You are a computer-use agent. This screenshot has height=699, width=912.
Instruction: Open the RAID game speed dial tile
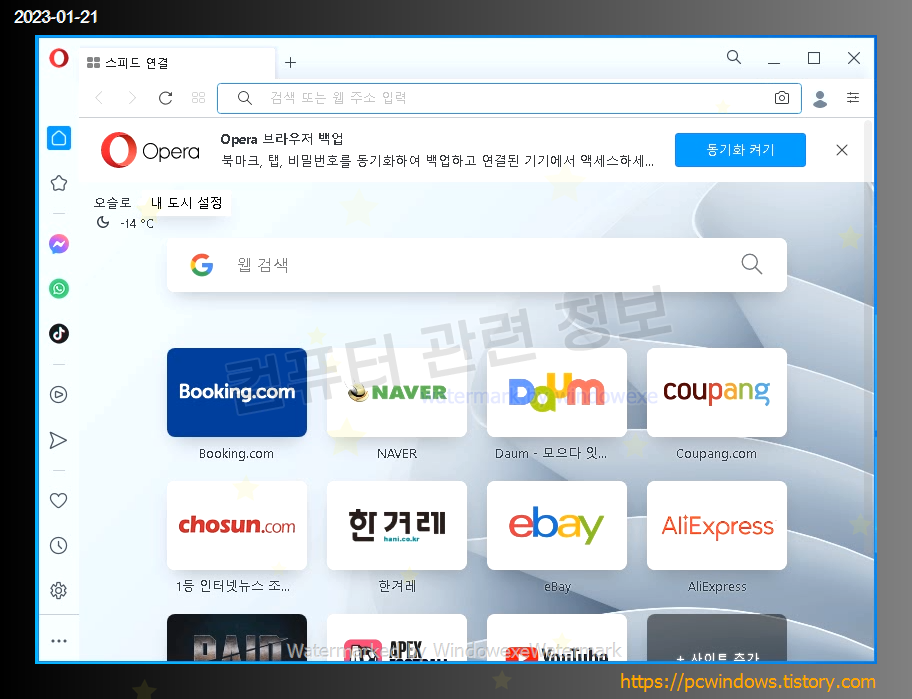click(x=237, y=637)
